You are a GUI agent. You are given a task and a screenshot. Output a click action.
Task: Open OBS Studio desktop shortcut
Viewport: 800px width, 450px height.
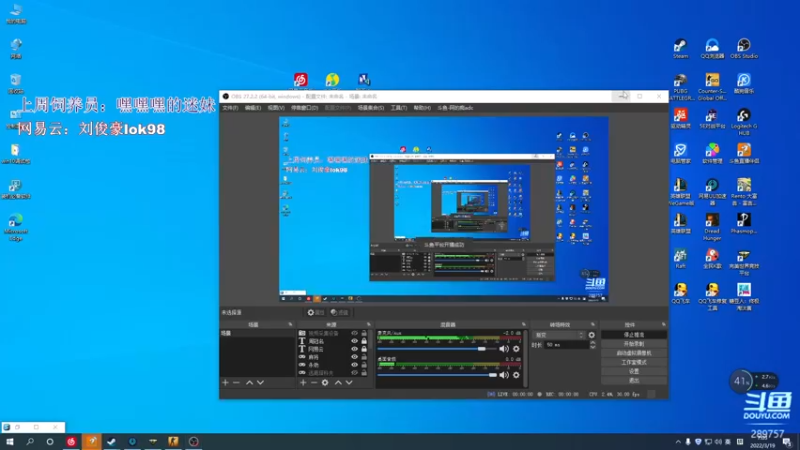(744, 49)
